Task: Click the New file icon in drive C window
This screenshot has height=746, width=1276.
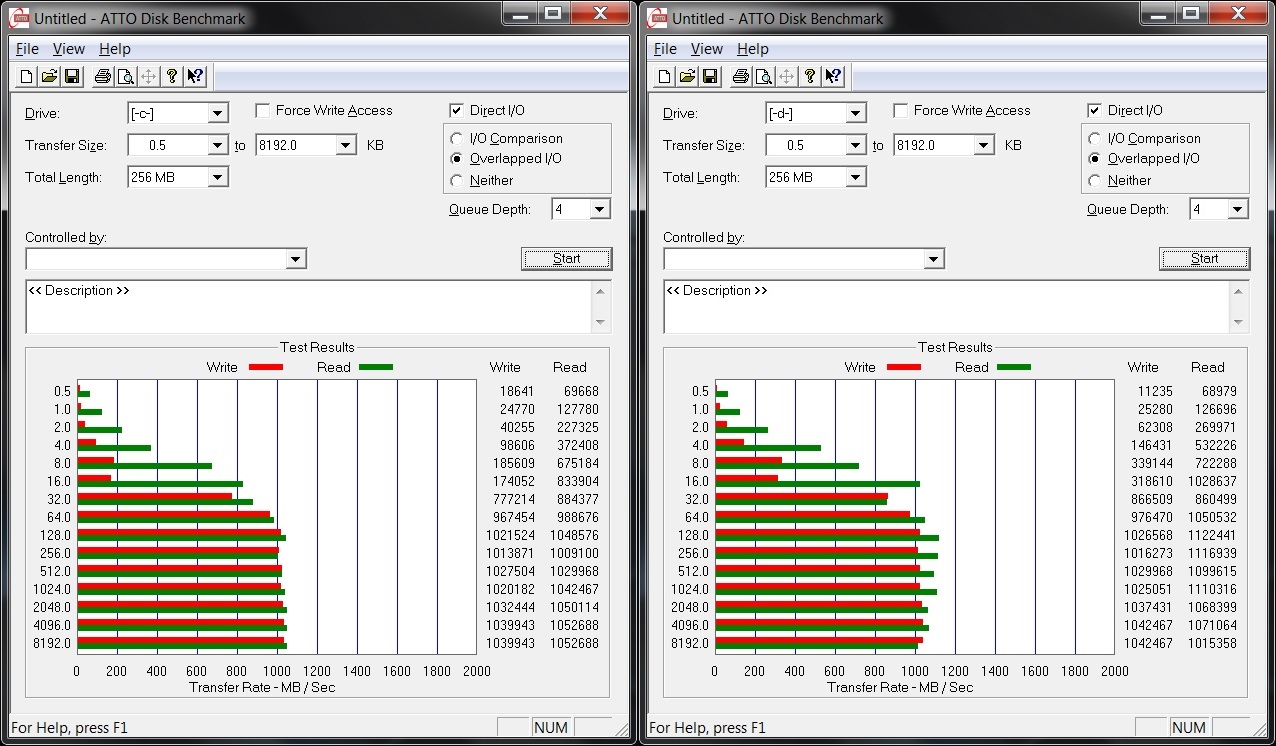Action: (27, 76)
